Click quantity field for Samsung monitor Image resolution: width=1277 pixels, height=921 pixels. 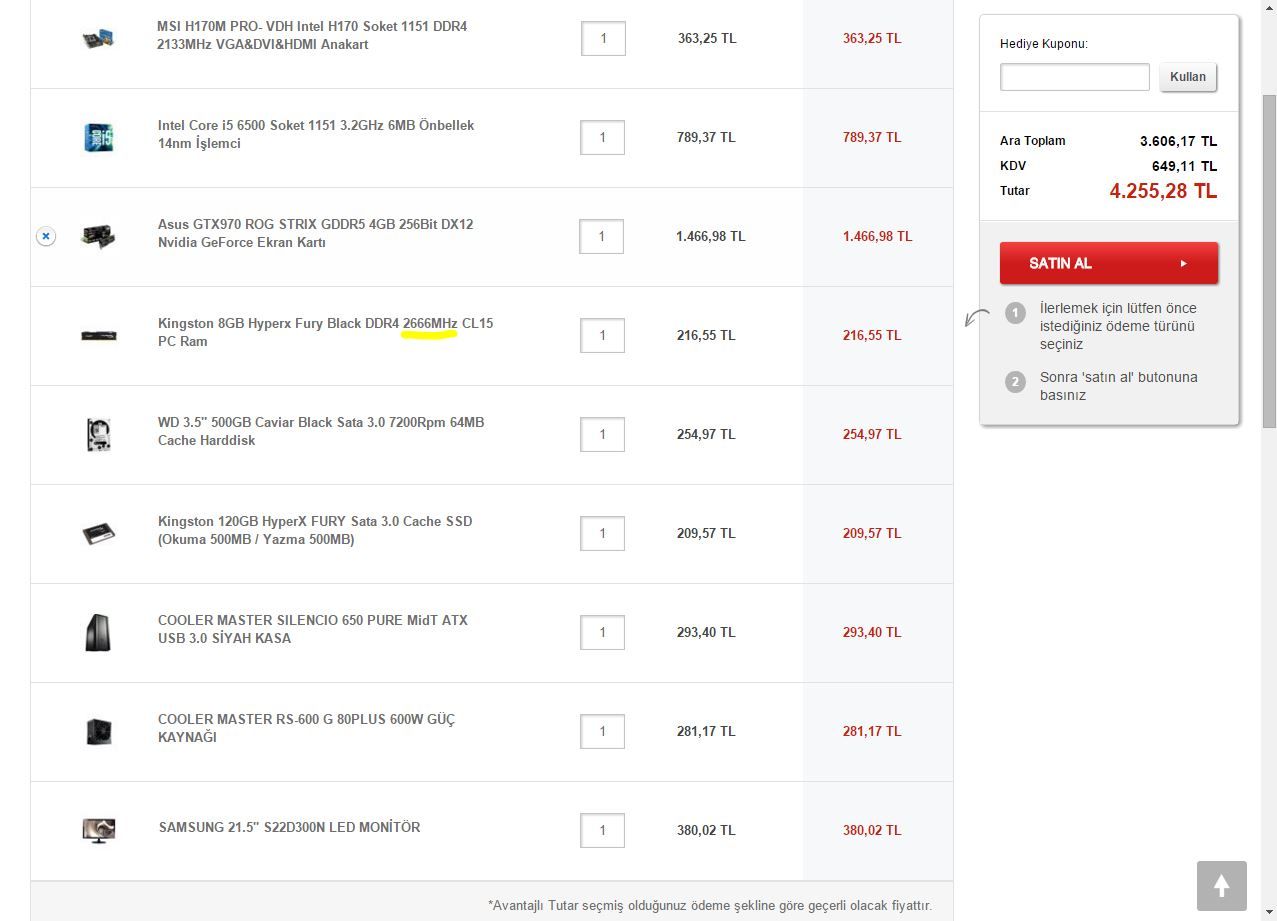point(602,830)
